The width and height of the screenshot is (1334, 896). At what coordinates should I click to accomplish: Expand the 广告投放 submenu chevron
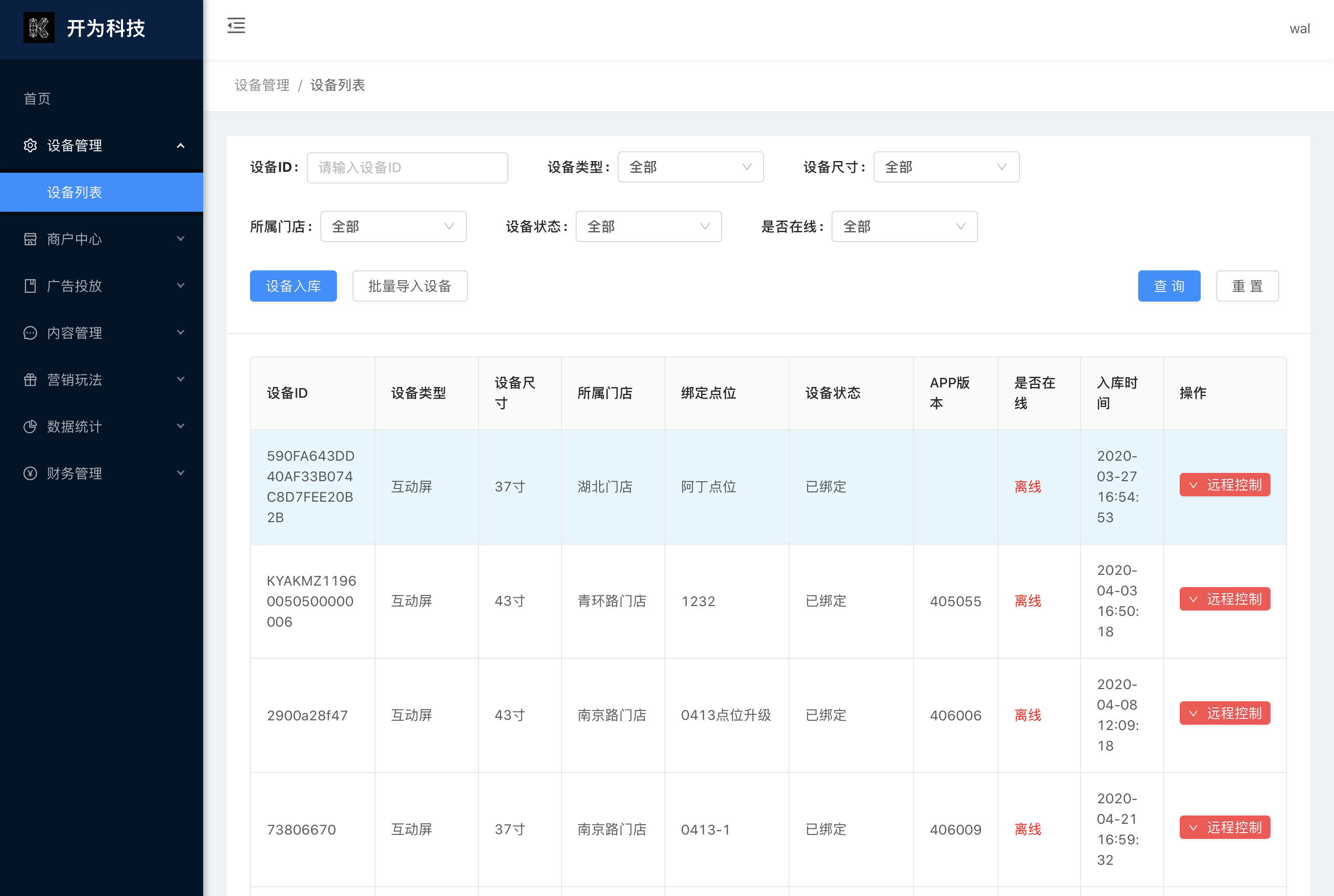pos(181,285)
